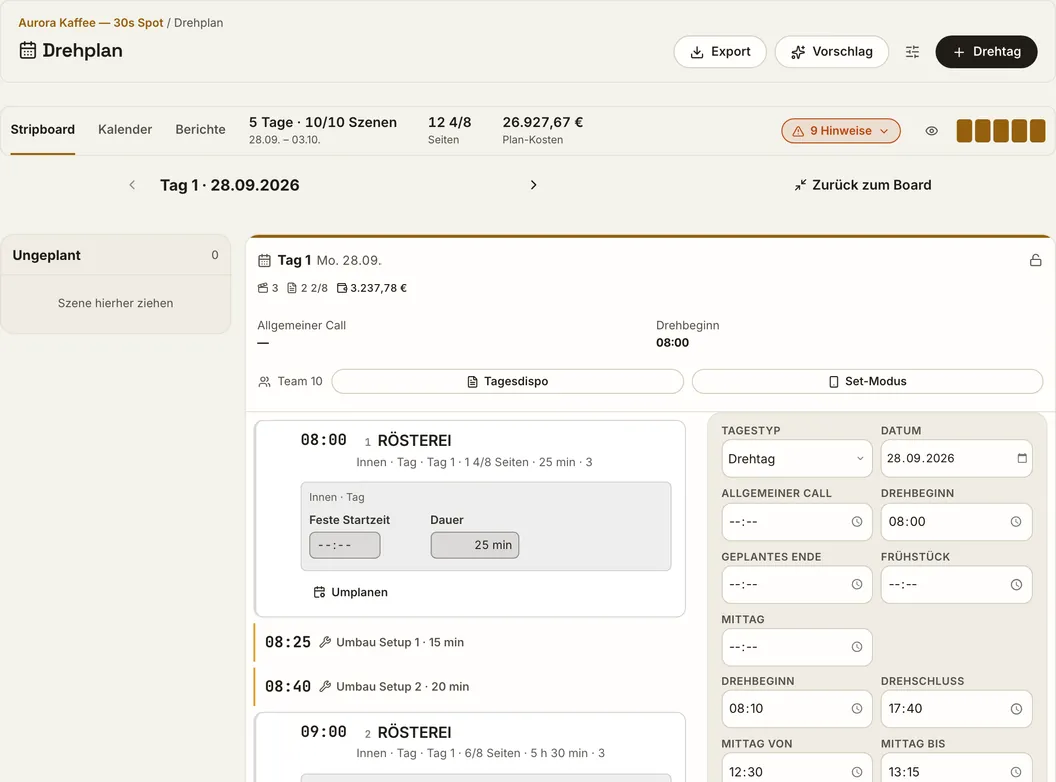
Task: Add a new Drehtag
Action: [x=986, y=52]
